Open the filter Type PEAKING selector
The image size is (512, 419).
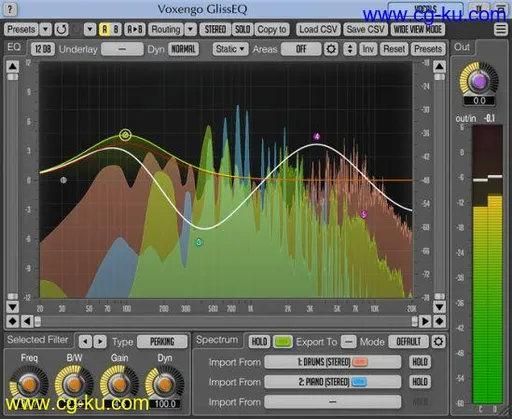click(x=162, y=342)
